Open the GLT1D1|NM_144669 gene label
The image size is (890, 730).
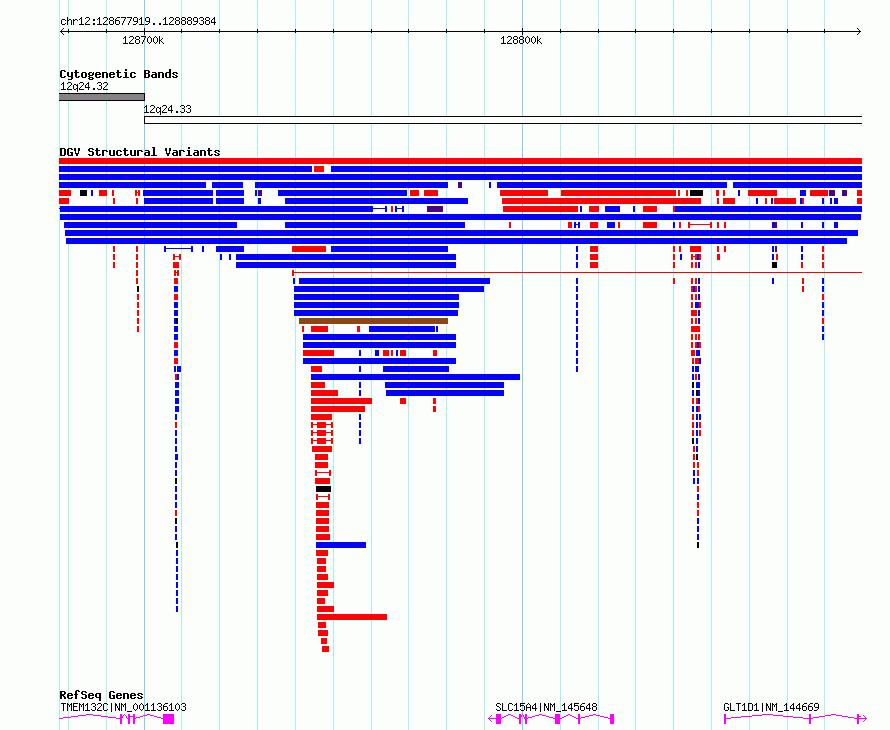coord(771,707)
